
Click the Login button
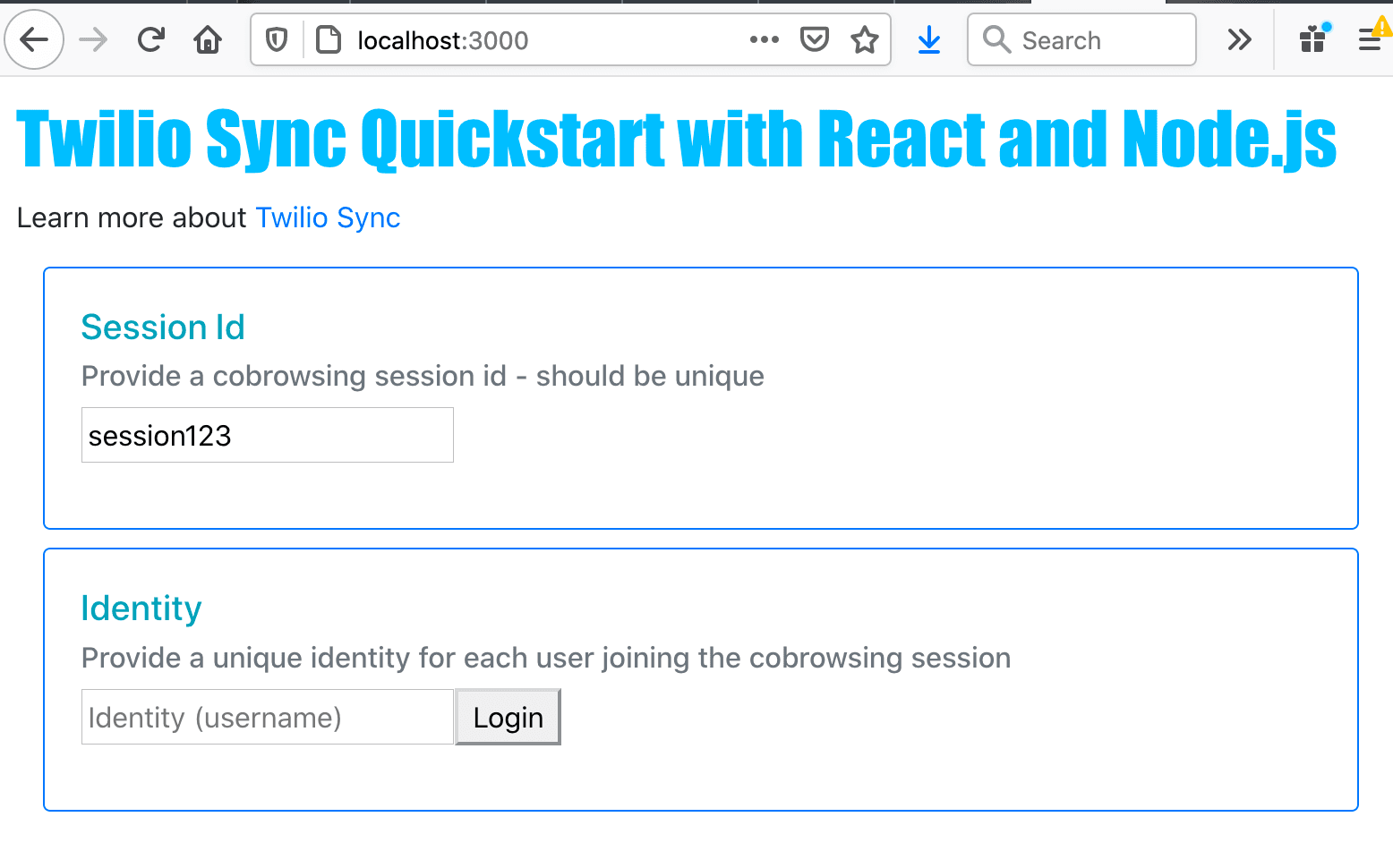(x=508, y=717)
